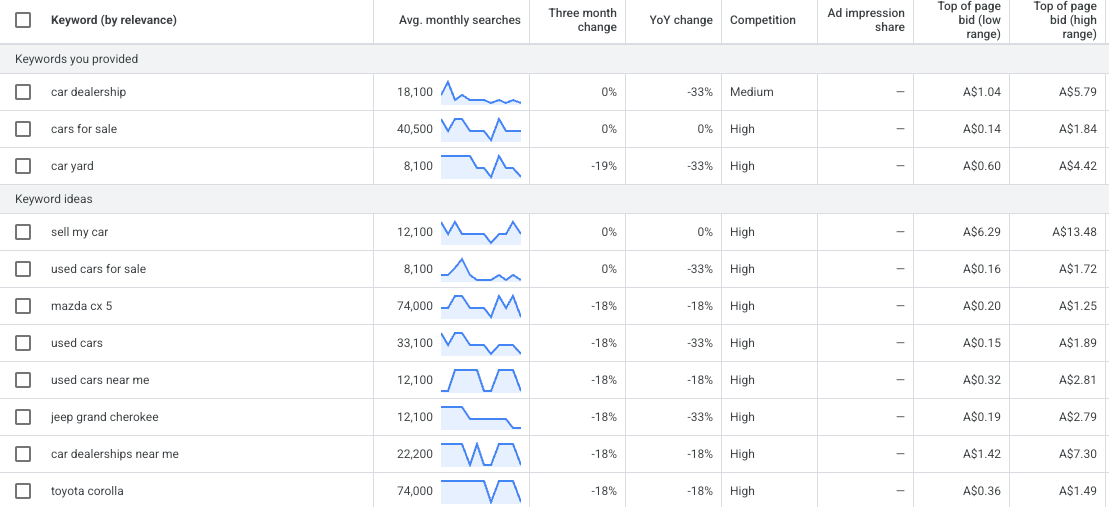Check the sell my car row
This screenshot has width=1109, height=507.
(23, 232)
